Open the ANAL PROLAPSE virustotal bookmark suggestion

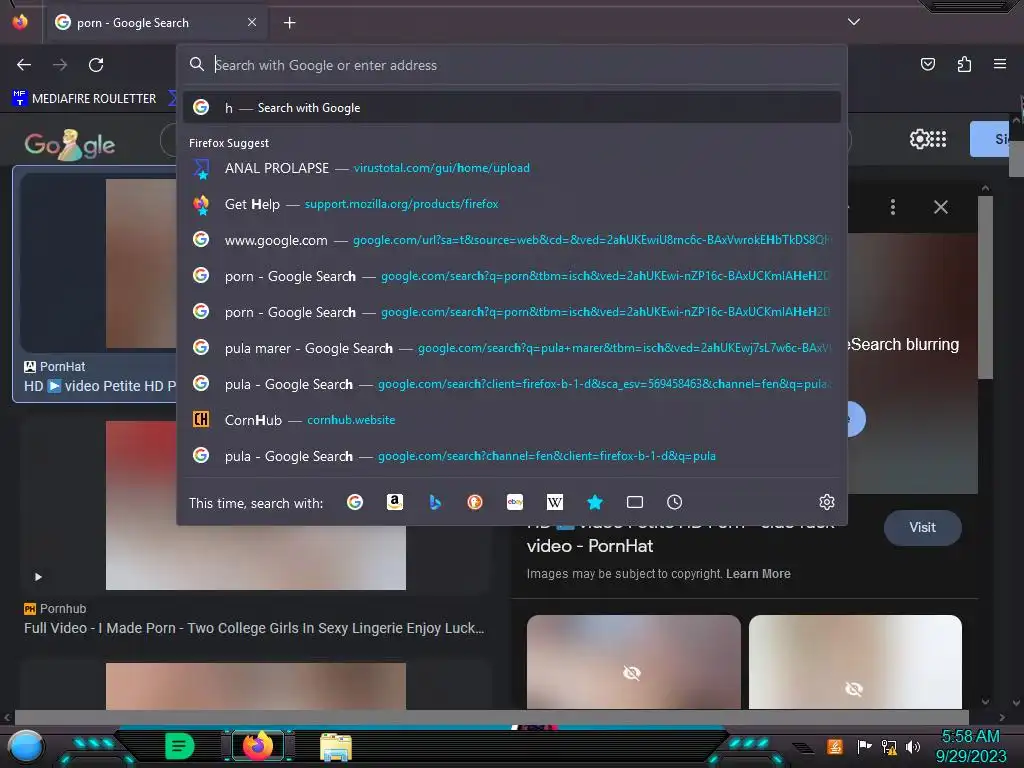point(512,168)
